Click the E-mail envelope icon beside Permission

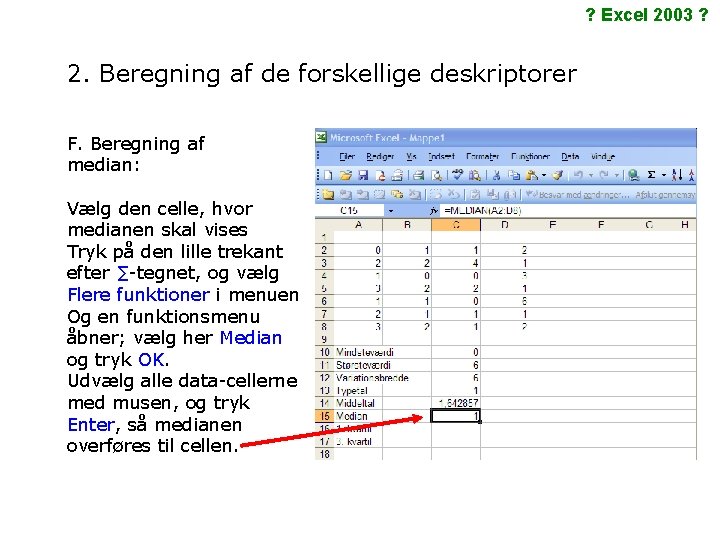397,175
